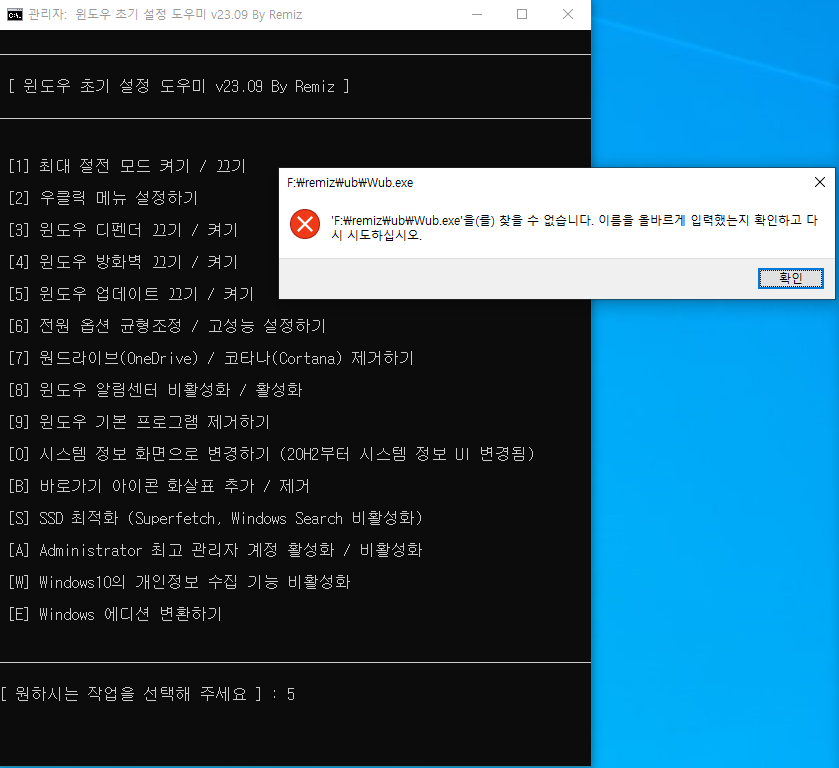
Task: Click menu line [7] 원드라이브 제거하기
Action: click(211, 358)
